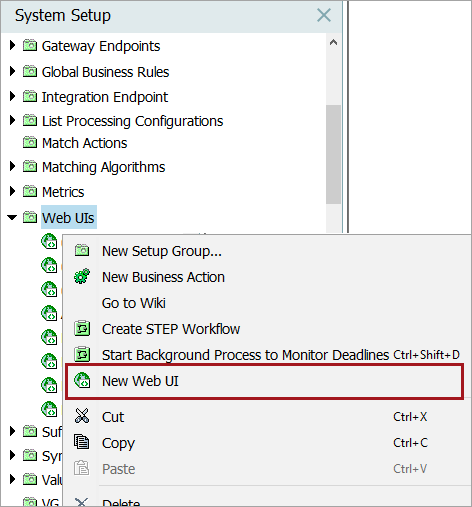
Task: Click the green gear New Business Action icon
Action: pos(82,276)
